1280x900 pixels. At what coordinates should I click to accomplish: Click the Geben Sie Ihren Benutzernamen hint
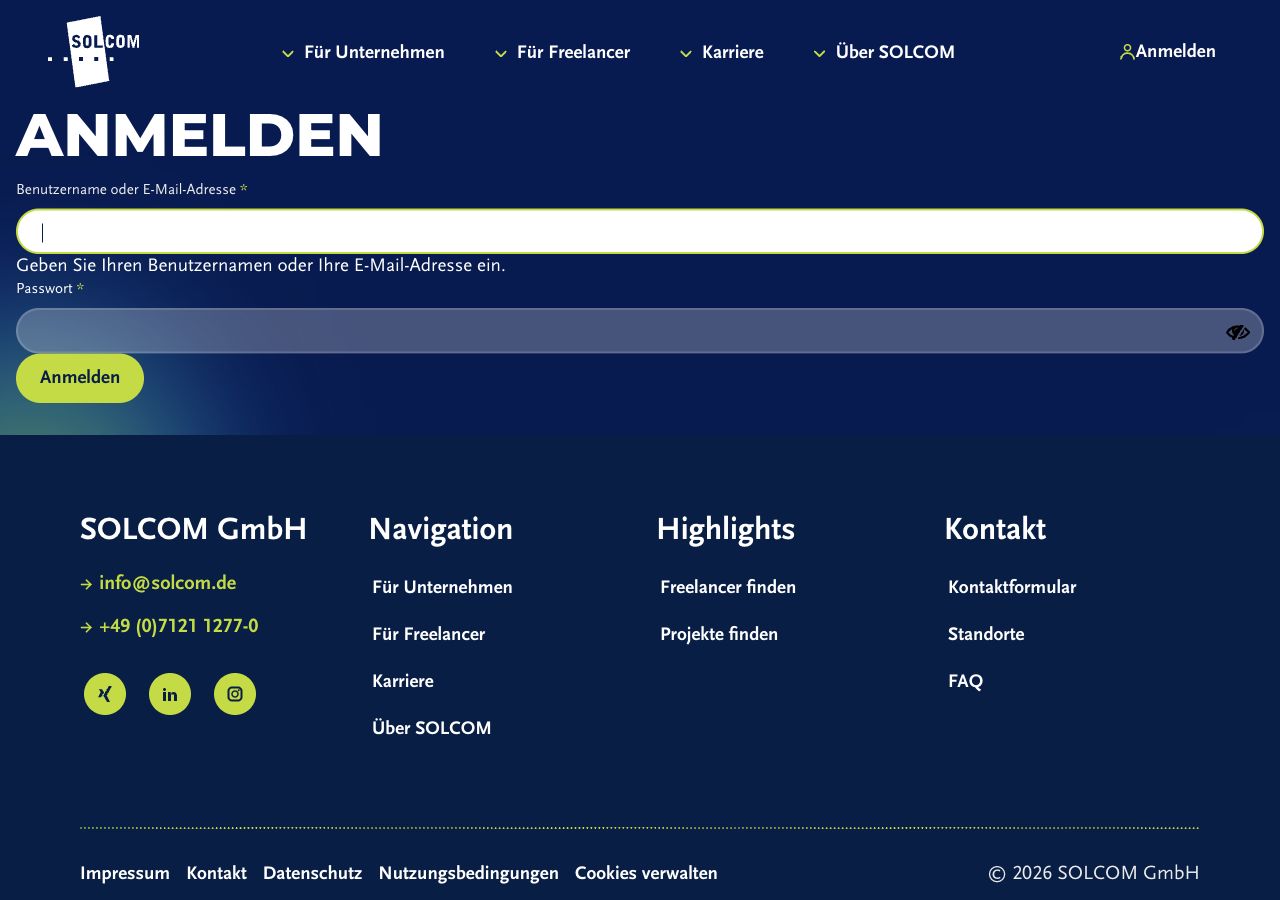pos(261,266)
